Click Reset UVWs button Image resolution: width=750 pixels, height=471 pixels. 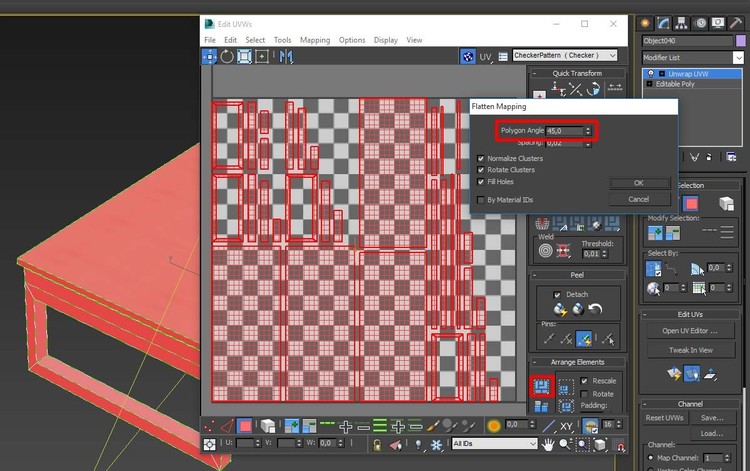[664, 418]
